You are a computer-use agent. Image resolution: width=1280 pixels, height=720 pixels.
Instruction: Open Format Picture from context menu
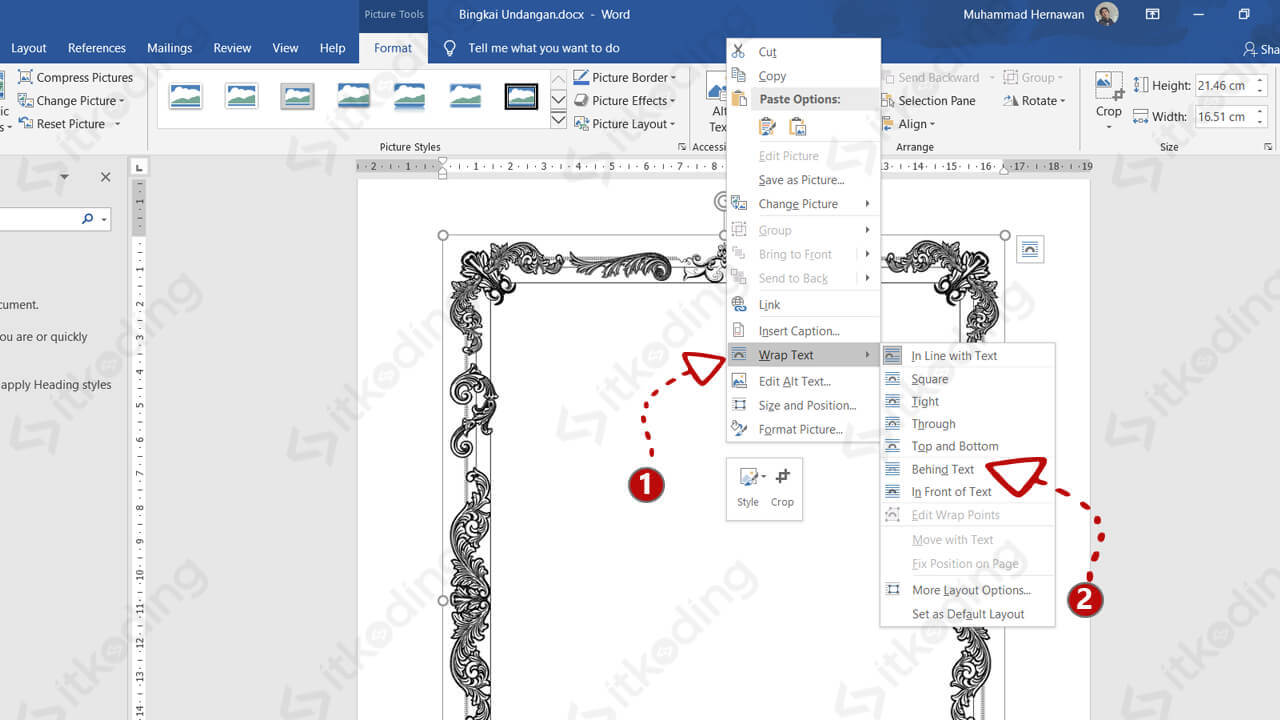(804, 429)
